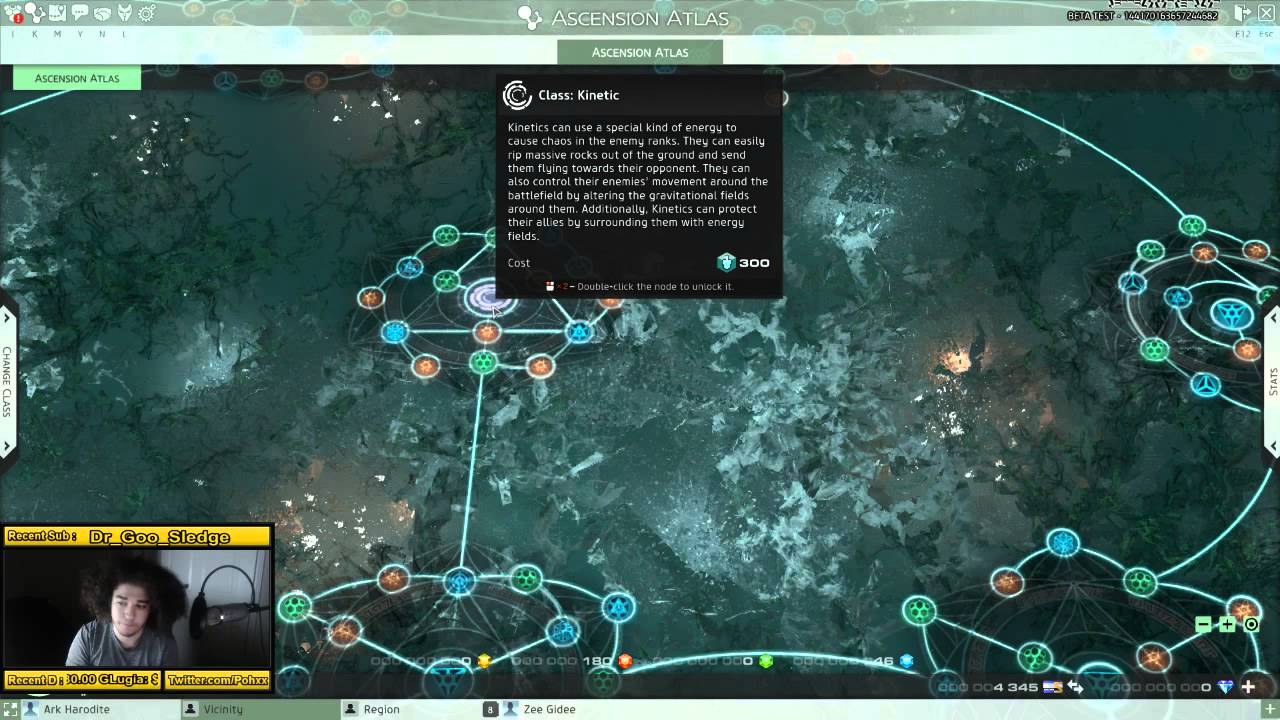Image resolution: width=1280 pixels, height=720 pixels.
Task: Click the cost value 300 in tooltip
Action: (x=754, y=263)
